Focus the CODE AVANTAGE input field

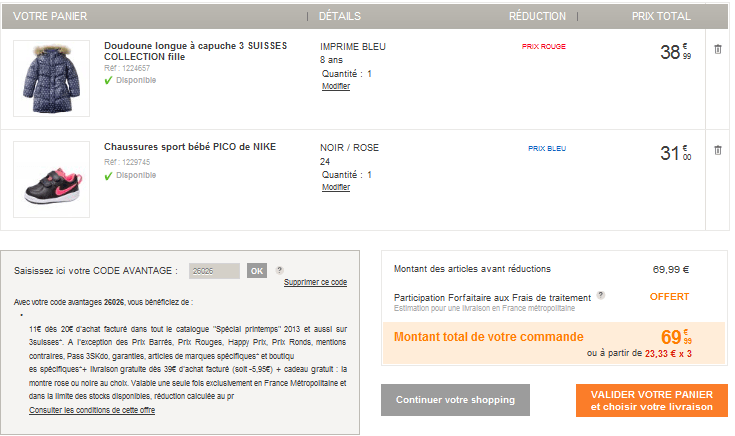[x=214, y=271]
